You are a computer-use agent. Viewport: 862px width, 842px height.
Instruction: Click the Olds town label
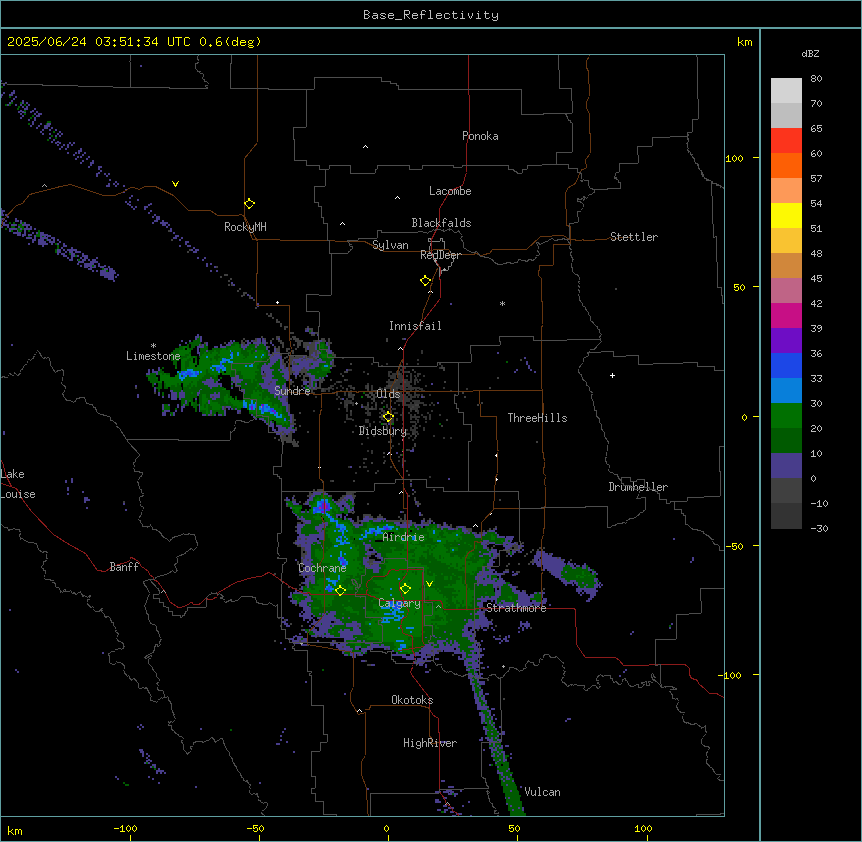pyautogui.click(x=388, y=394)
